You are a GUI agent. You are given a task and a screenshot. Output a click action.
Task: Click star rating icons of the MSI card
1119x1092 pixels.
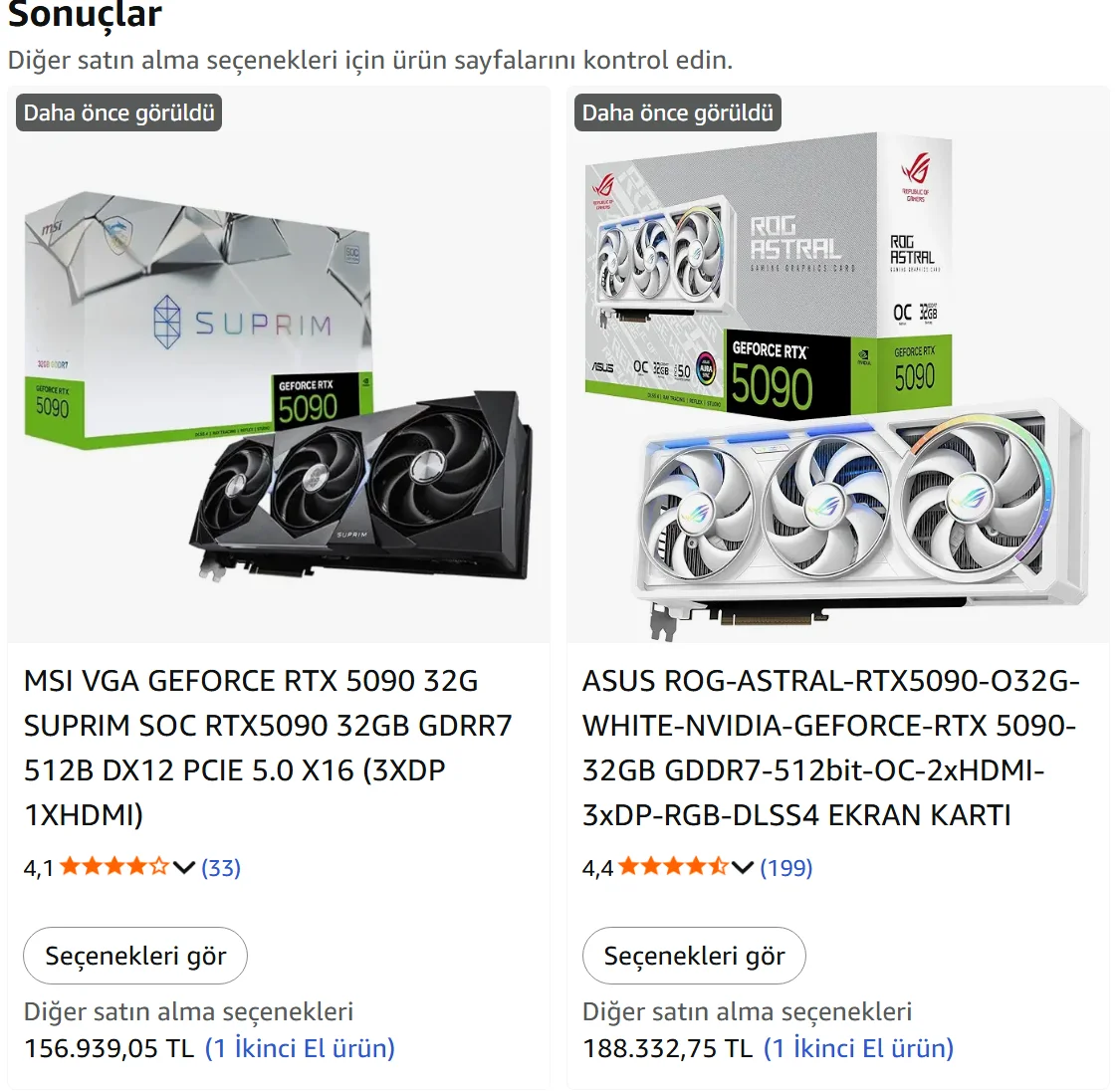click(114, 867)
